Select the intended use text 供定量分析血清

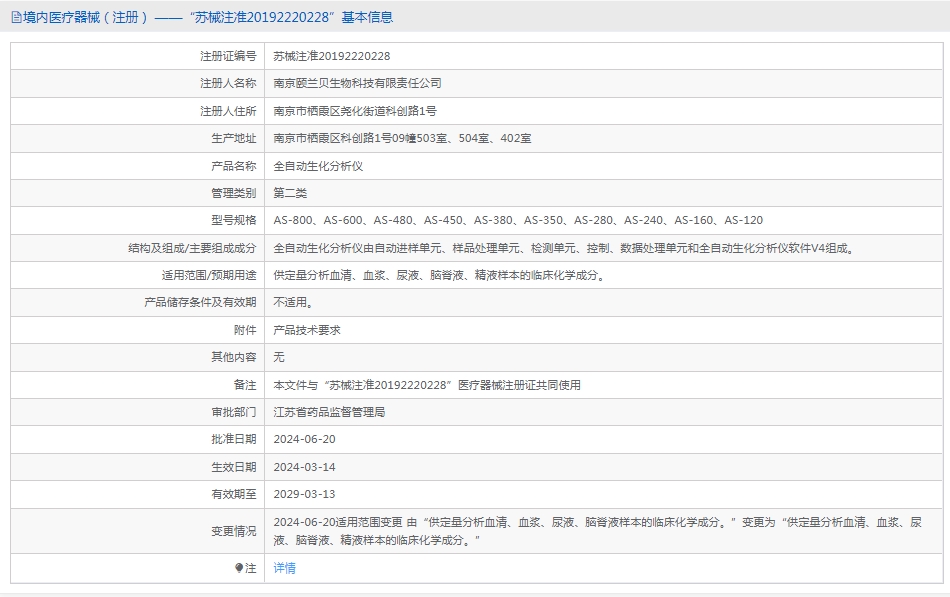[x=440, y=275]
